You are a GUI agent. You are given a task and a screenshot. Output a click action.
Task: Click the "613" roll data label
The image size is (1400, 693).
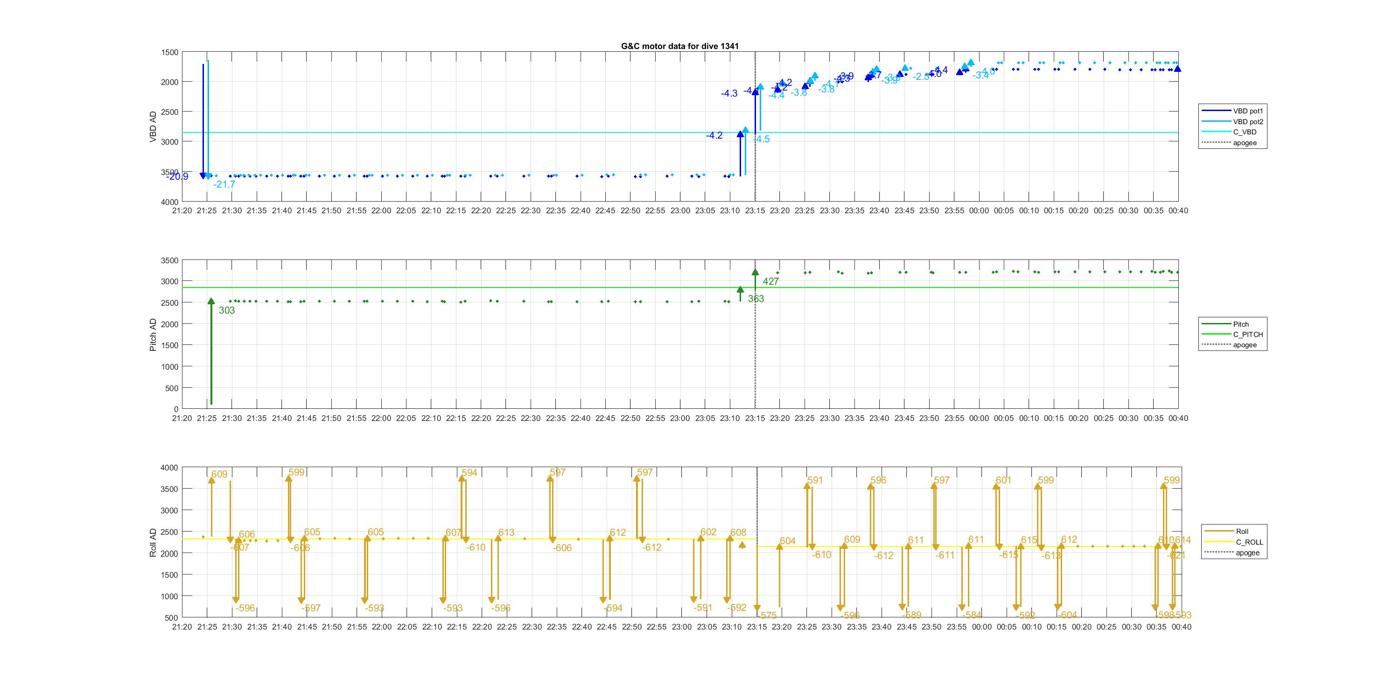click(x=506, y=533)
